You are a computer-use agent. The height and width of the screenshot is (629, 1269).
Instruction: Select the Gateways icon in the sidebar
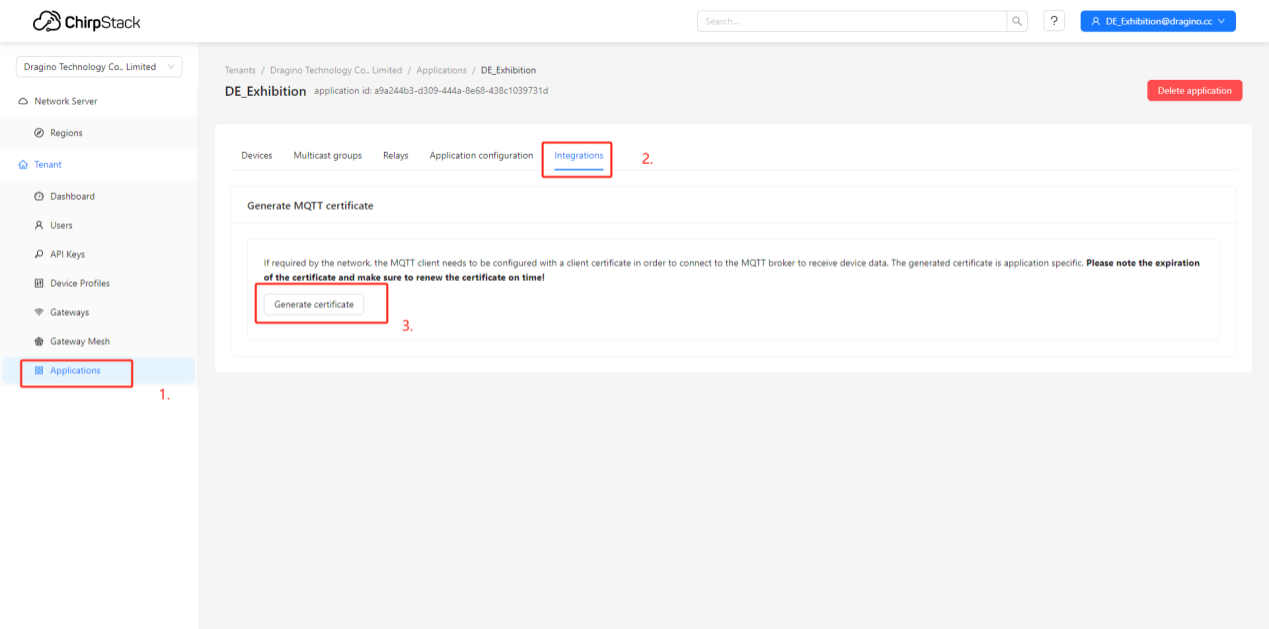(38, 311)
